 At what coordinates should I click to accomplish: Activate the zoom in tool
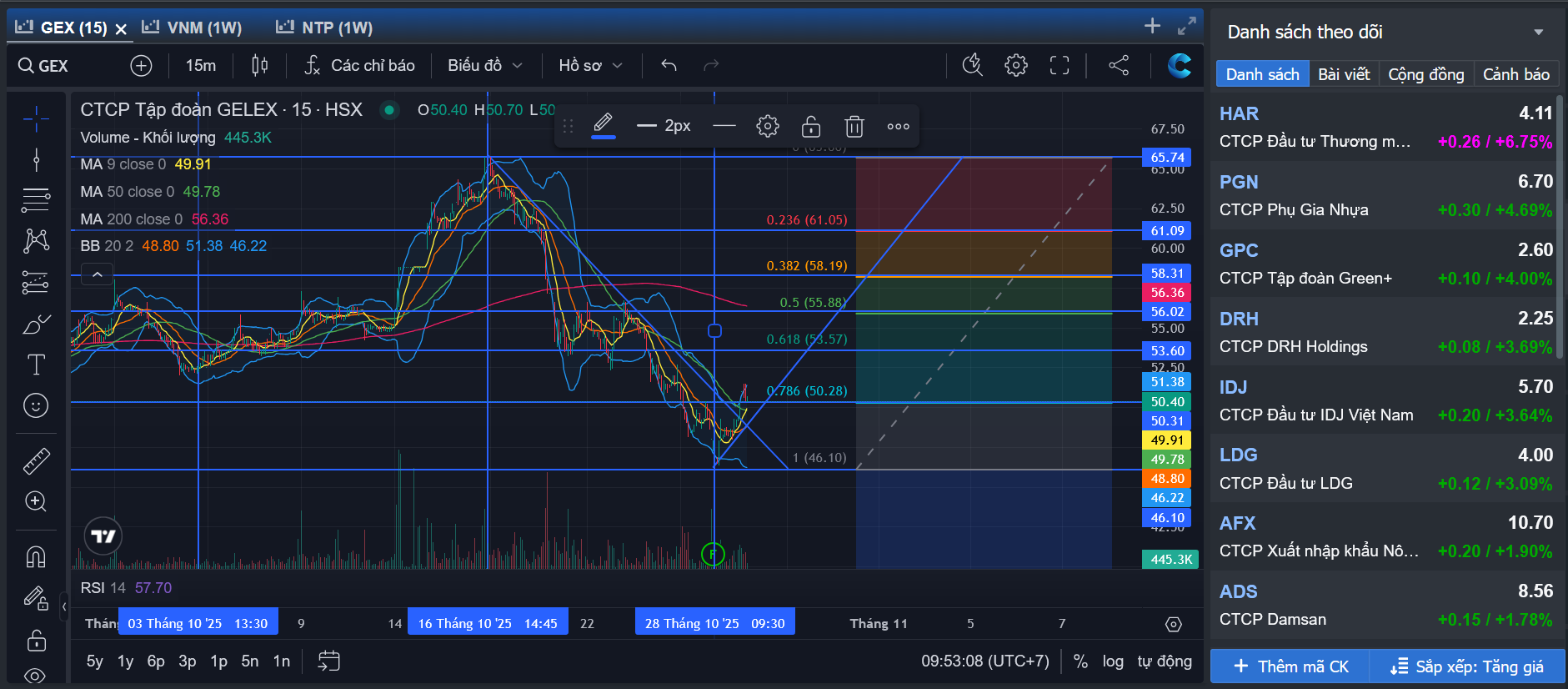tap(36, 501)
